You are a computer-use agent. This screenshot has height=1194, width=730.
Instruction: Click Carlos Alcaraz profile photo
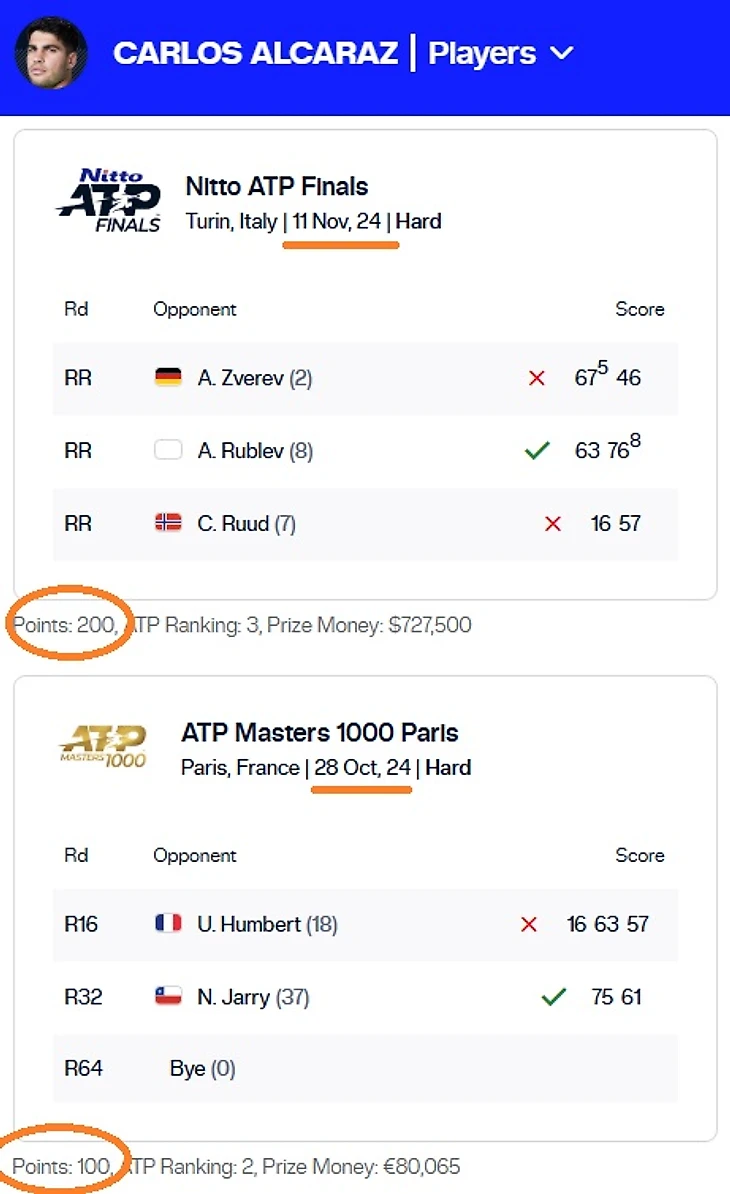tap(51, 53)
